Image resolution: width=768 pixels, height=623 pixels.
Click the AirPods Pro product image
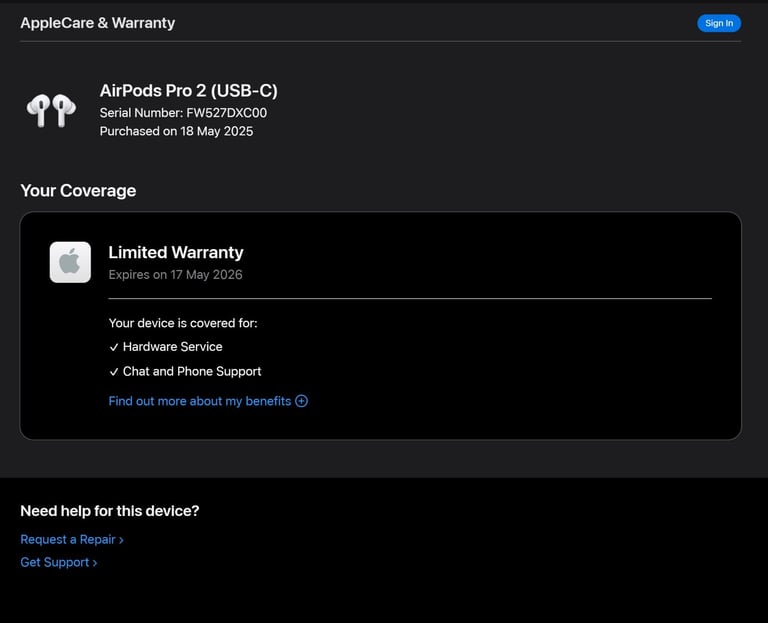coord(51,110)
